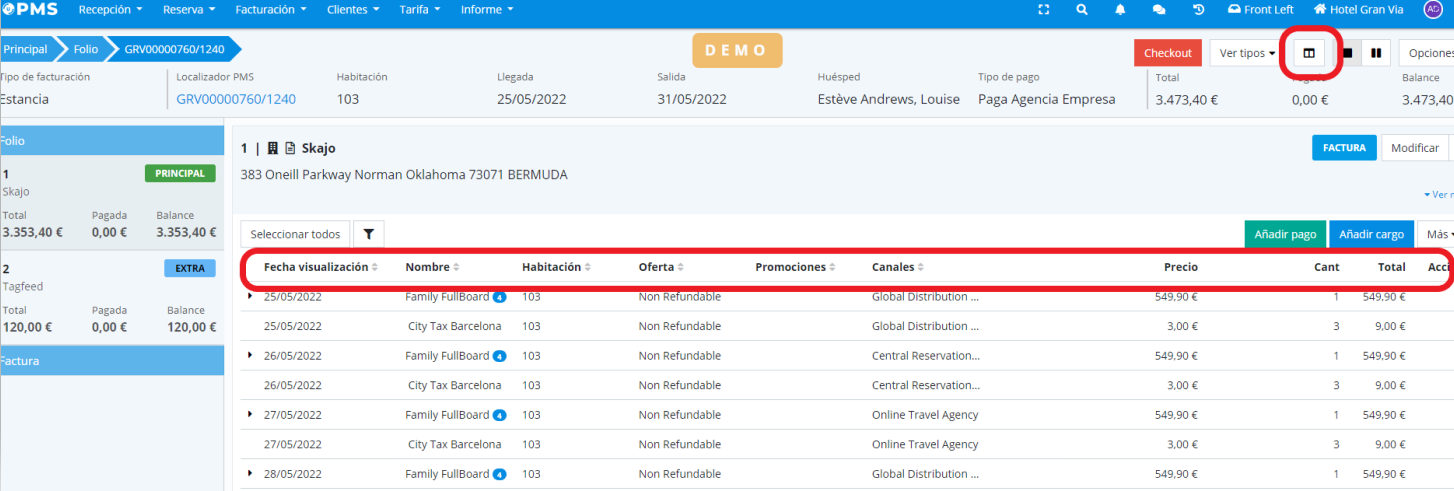Image resolution: width=1454 pixels, height=491 pixels.
Task: Open localizador link GRV00000760/1240
Action: [236, 99]
